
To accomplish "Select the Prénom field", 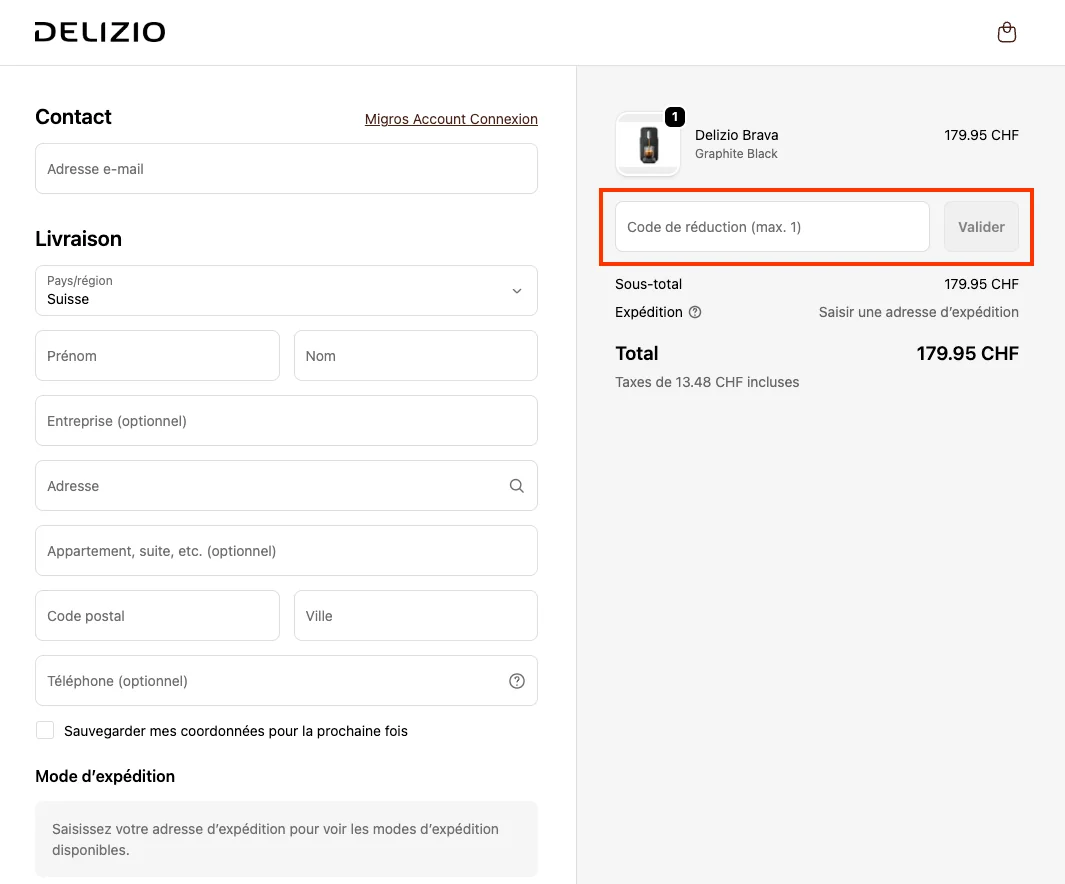I will point(157,355).
